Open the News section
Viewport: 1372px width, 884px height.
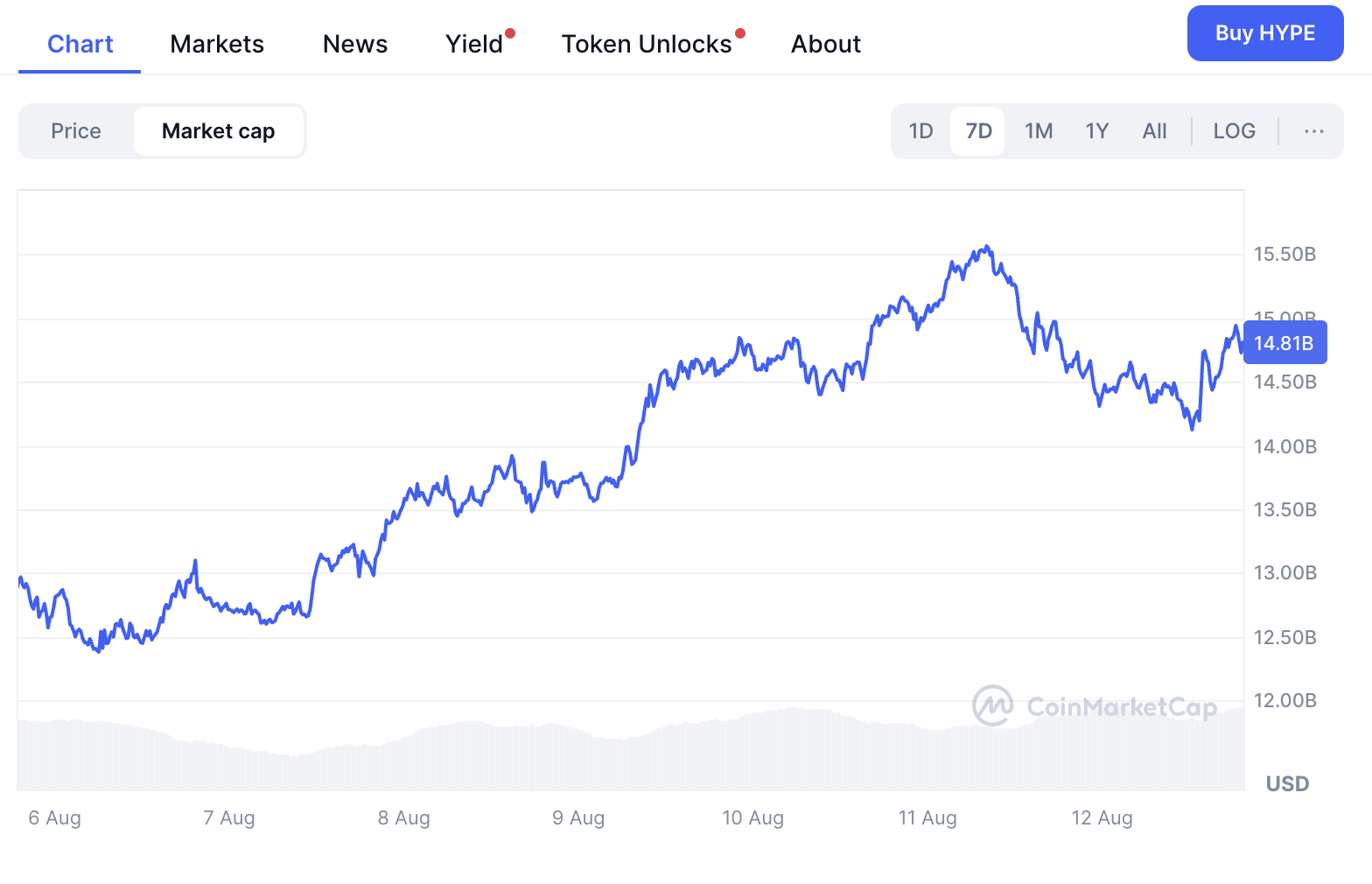coord(354,44)
